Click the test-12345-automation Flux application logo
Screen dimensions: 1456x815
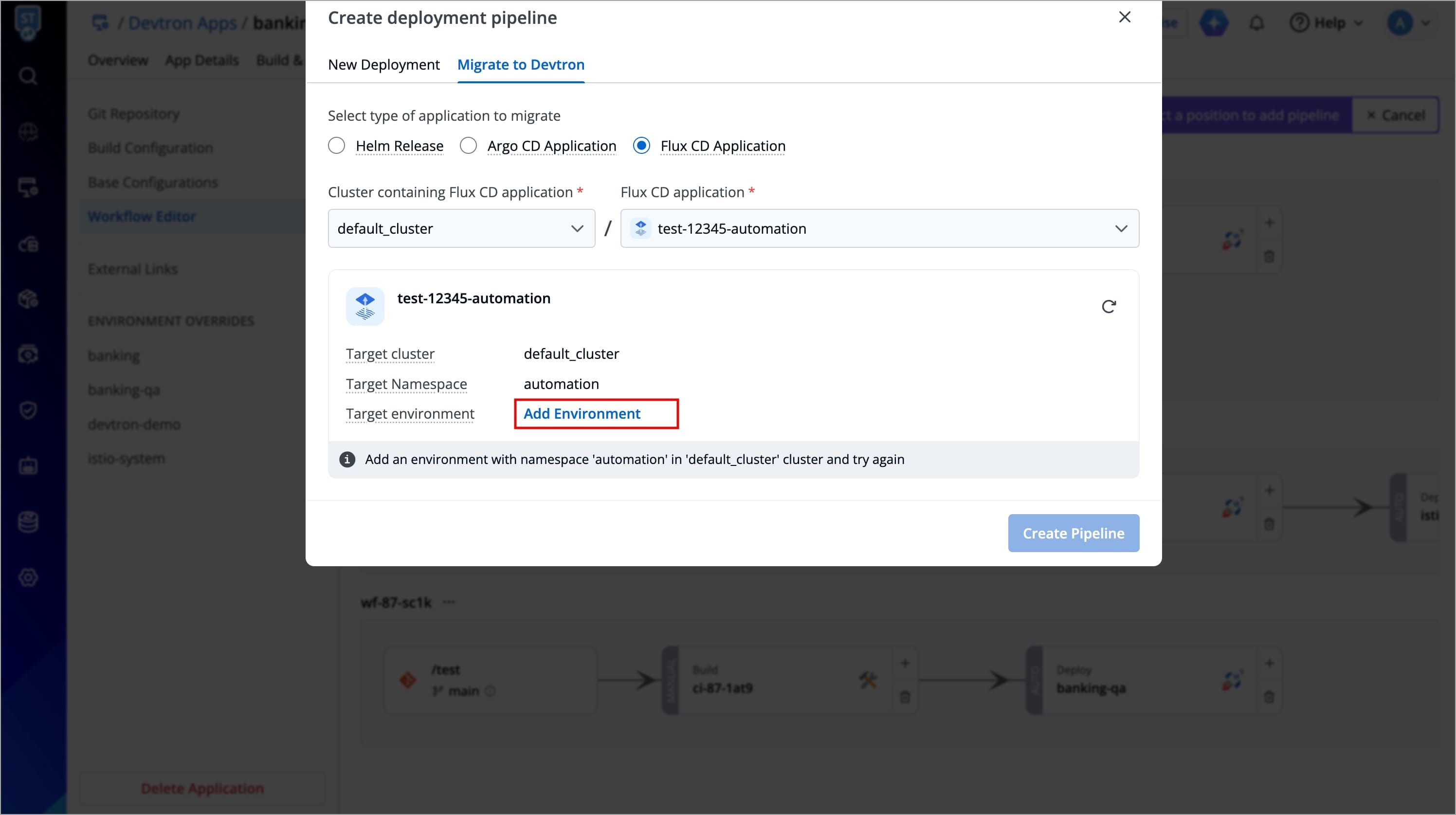tap(365, 306)
